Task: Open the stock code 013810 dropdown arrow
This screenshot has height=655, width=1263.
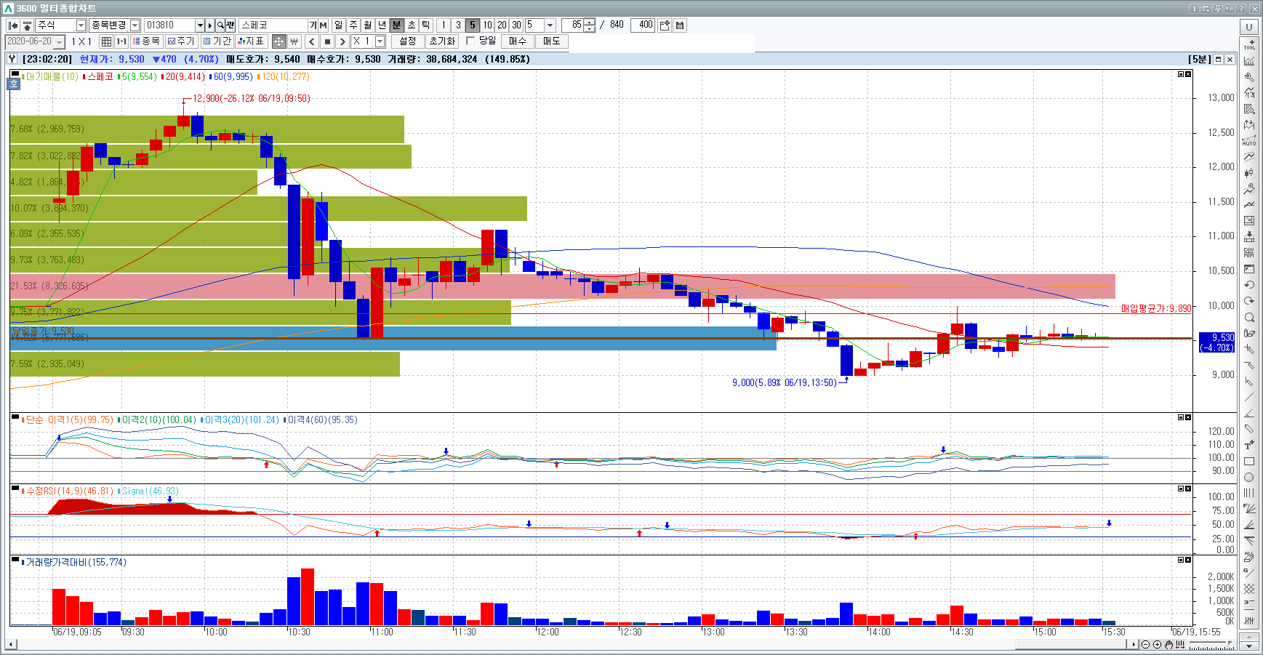Action: coord(200,25)
